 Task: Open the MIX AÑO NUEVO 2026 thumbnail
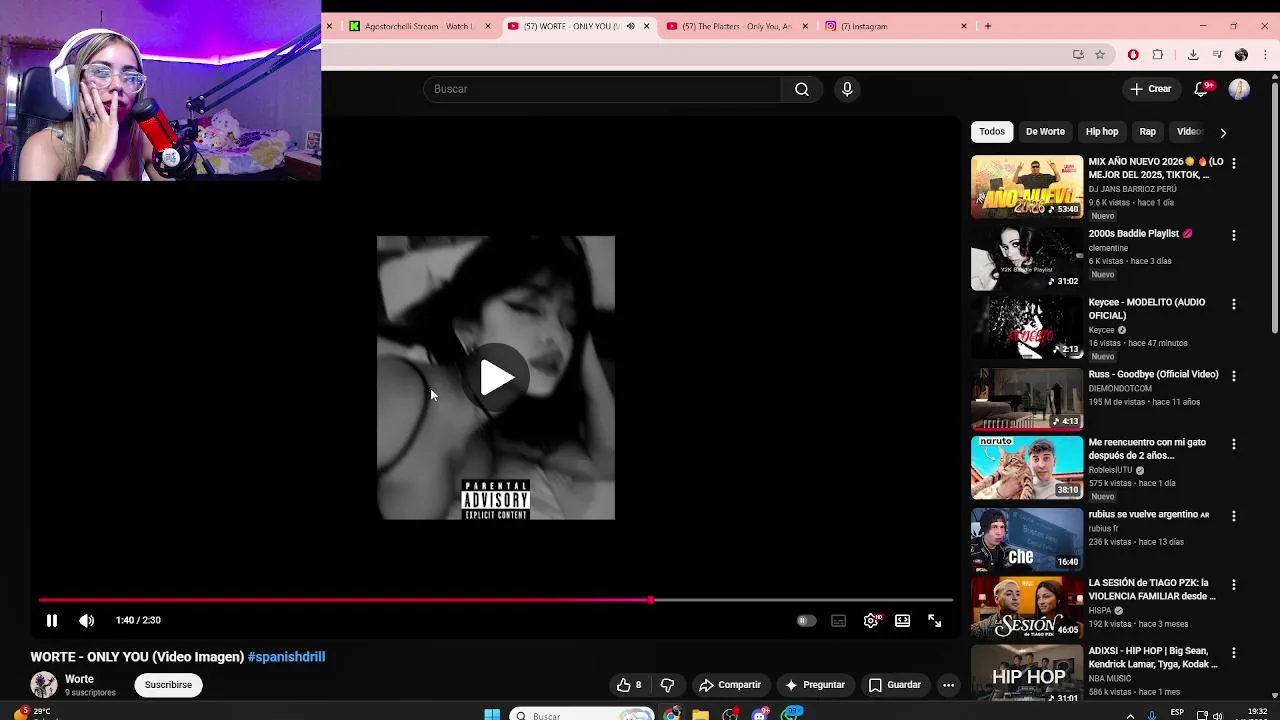(1027, 187)
